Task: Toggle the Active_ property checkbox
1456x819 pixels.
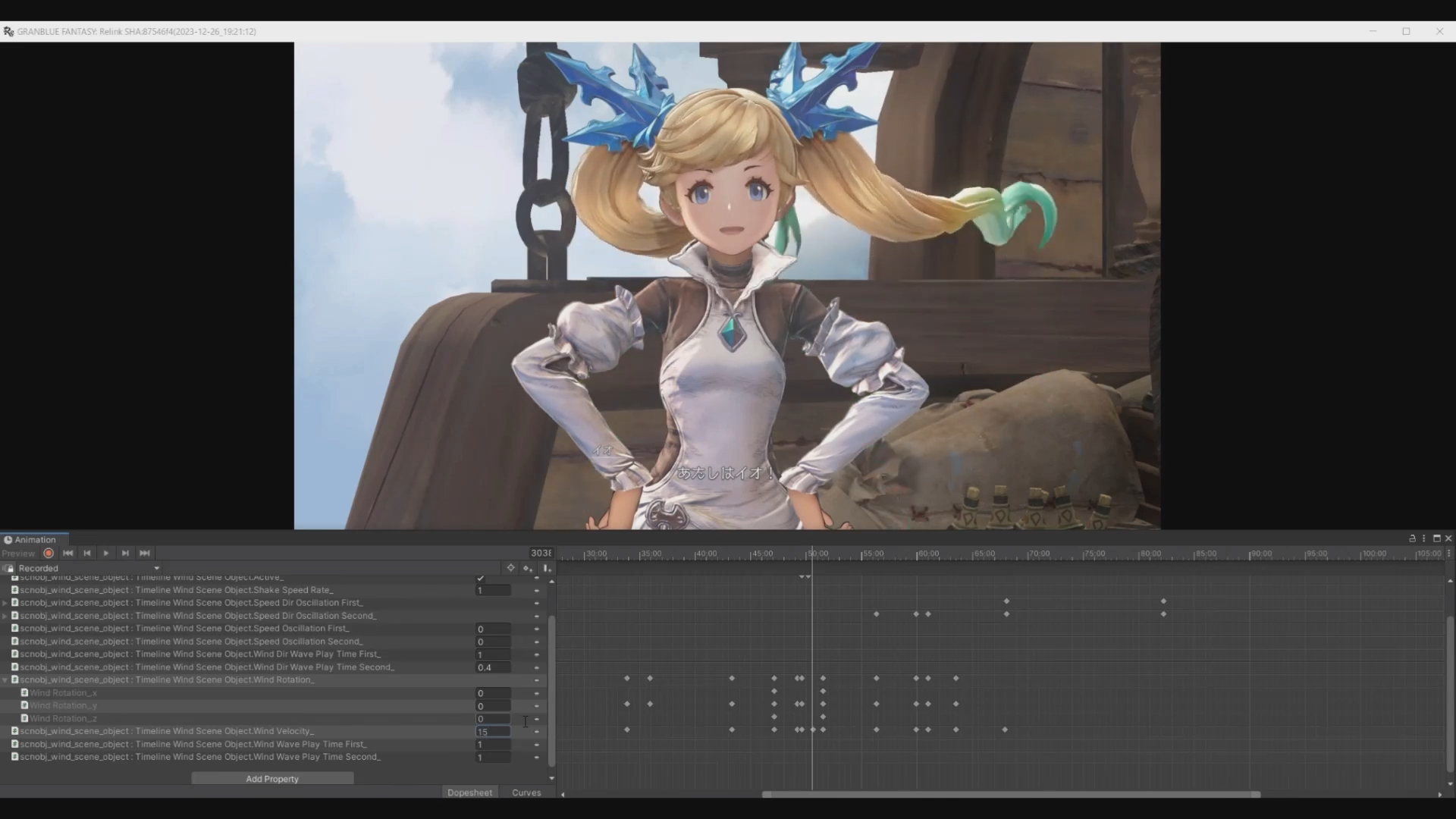Action: [x=480, y=578]
